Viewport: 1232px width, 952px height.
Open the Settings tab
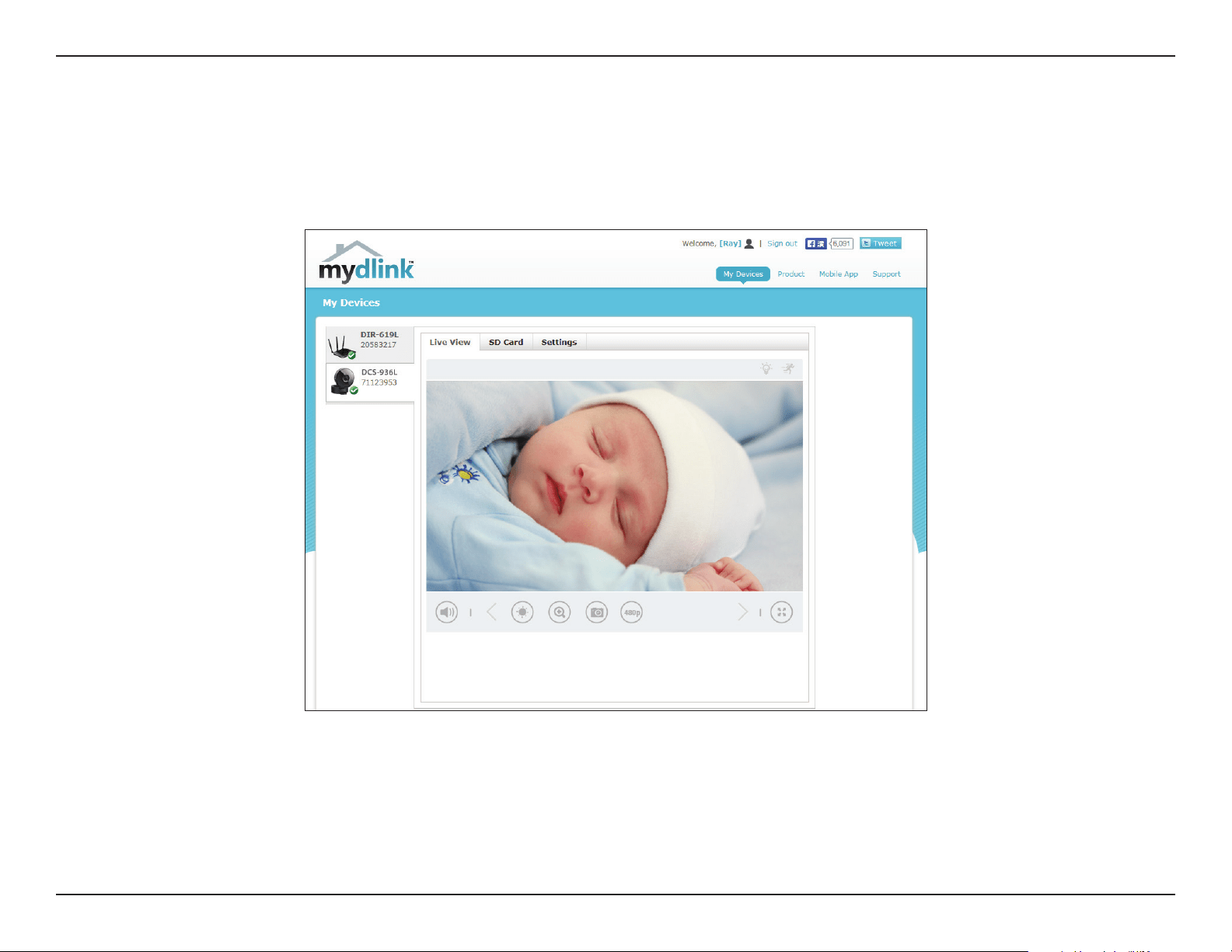559,342
